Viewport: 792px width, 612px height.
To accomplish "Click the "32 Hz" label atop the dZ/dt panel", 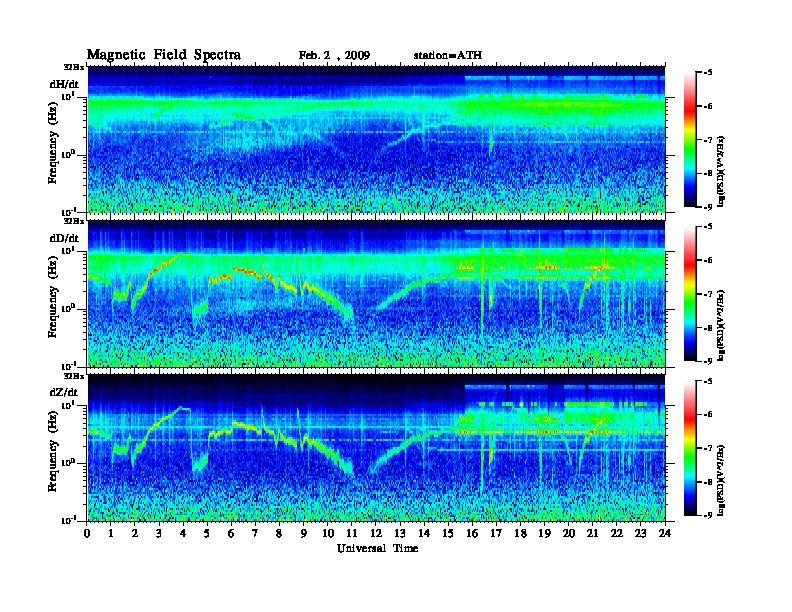I will 74,376.
